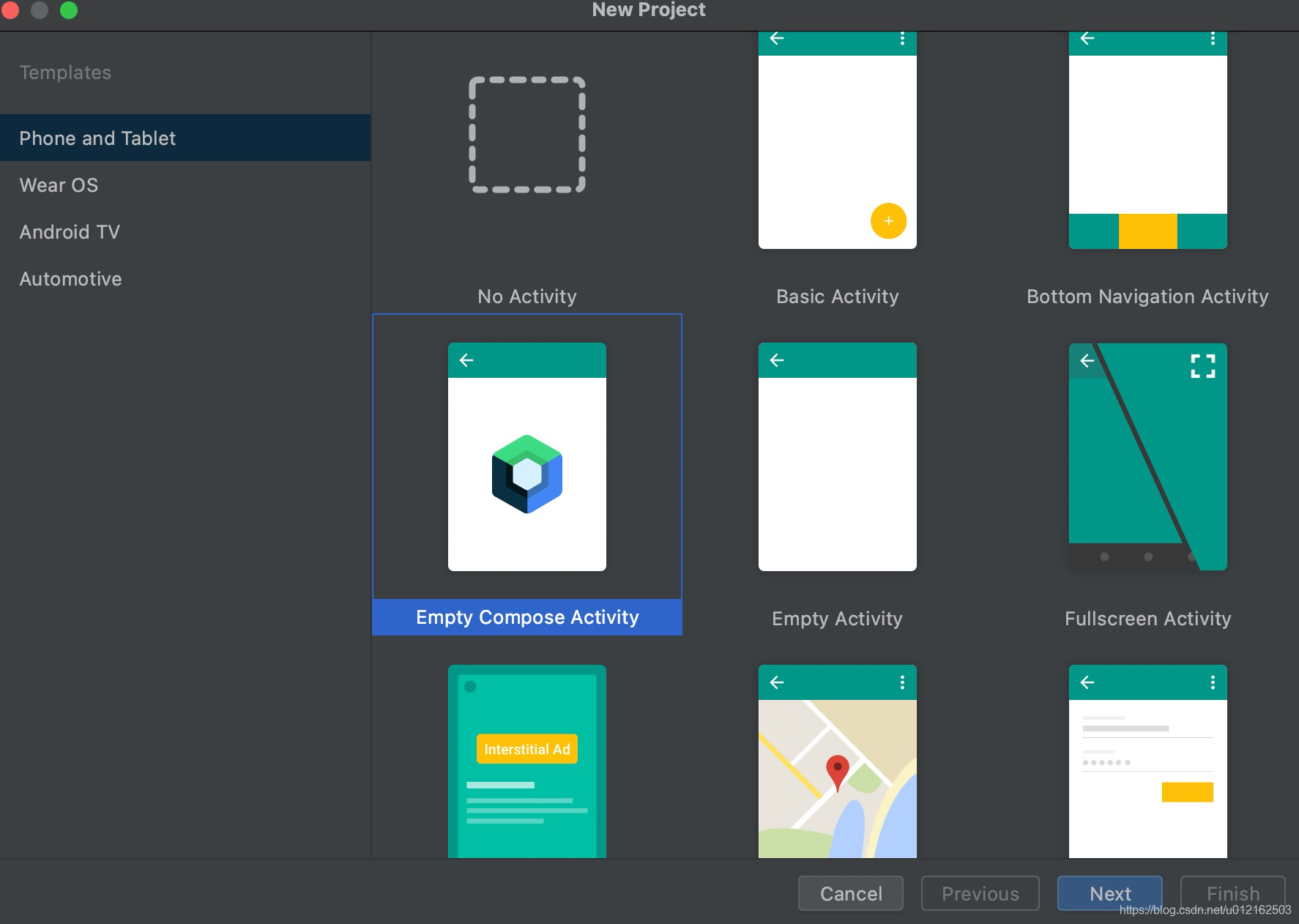1299x924 pixels.
Task: Click the Basic Activity label
Action: pyautogui.click(x=838, y=297)
